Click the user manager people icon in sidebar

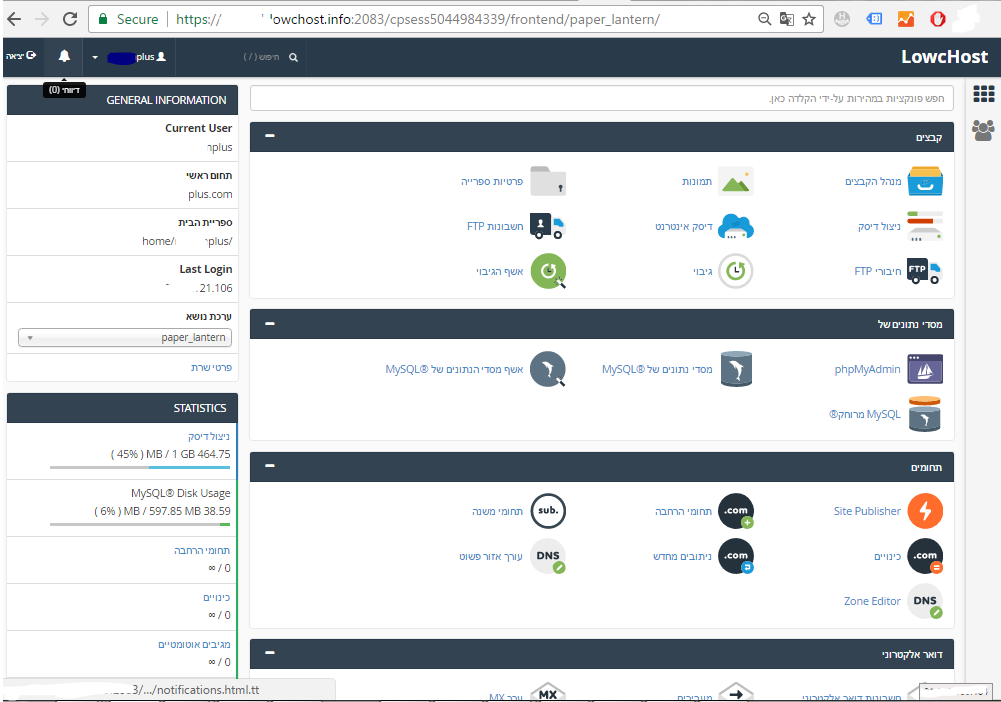[983, 129]
